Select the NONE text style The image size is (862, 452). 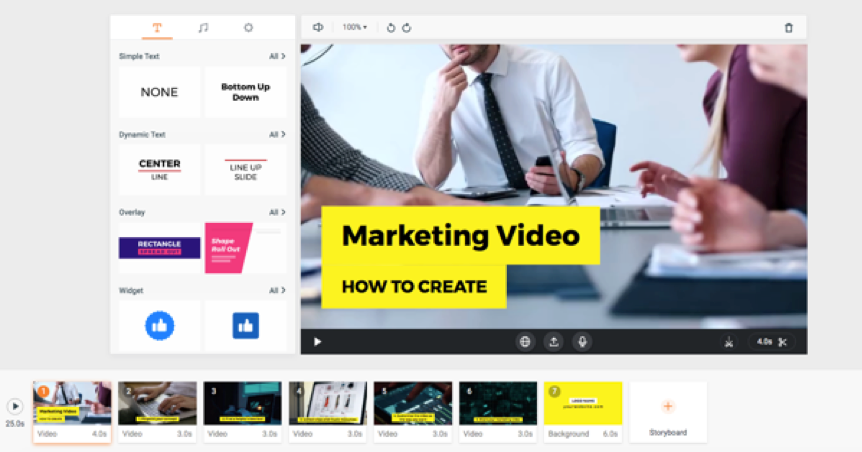point(159,92)
